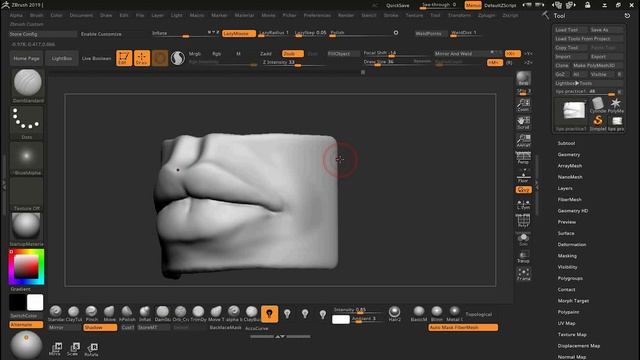The width and height of the screenshot is (640, 360).
Task: Expand the Subtool palette section
Action: (x=566, y=143)
